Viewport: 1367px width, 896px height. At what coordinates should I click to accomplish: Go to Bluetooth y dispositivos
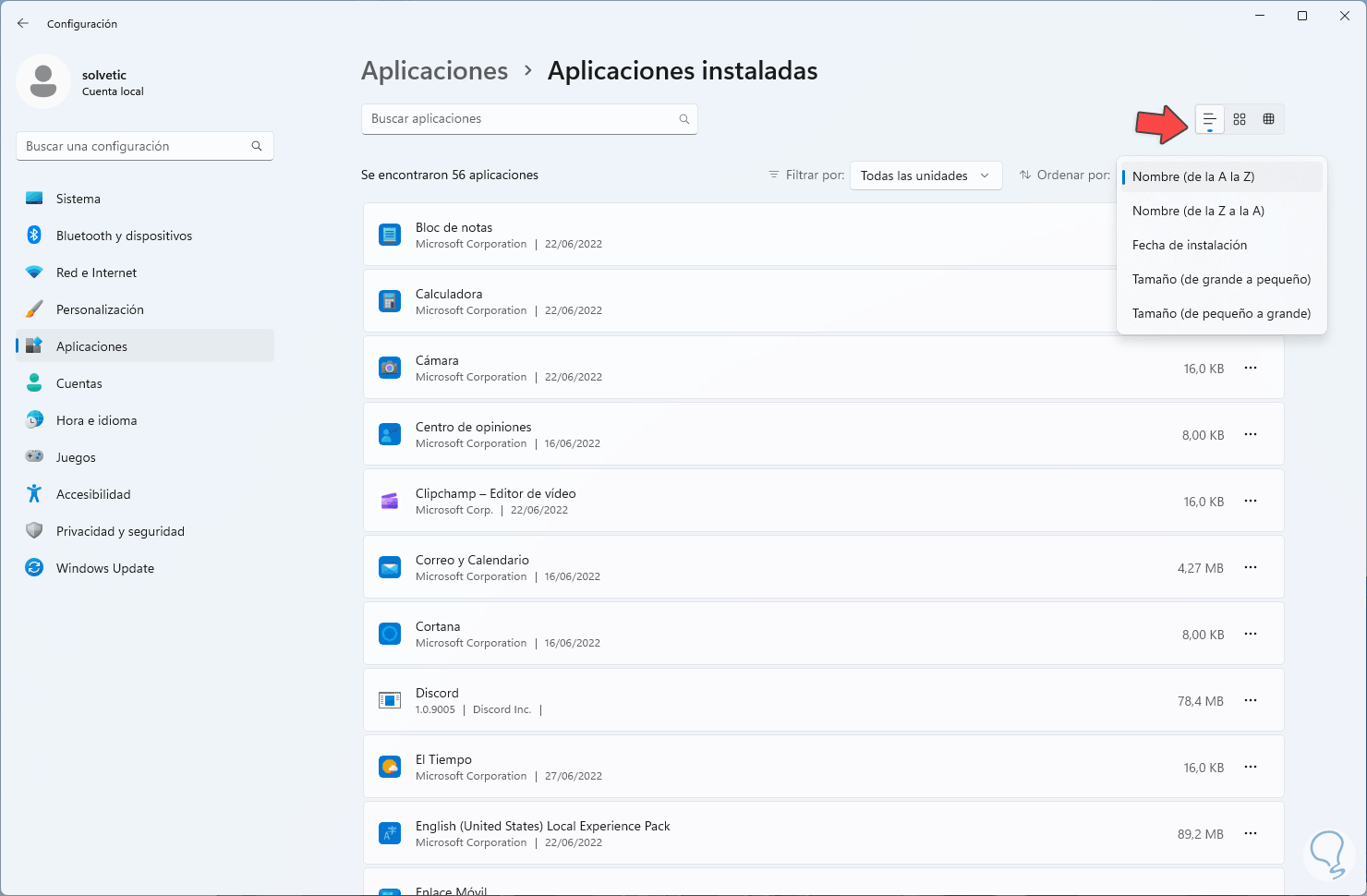pos(124,236)
